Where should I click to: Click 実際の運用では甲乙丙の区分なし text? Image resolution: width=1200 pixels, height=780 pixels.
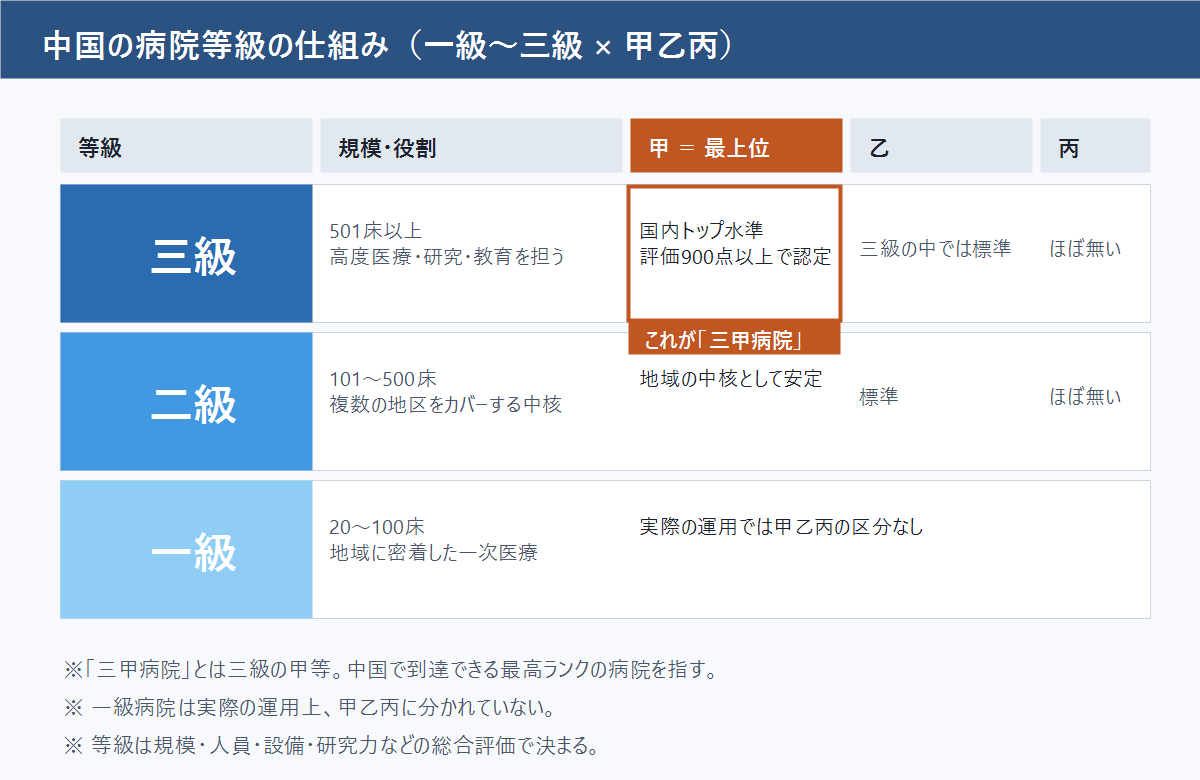(x=781, y=527)
